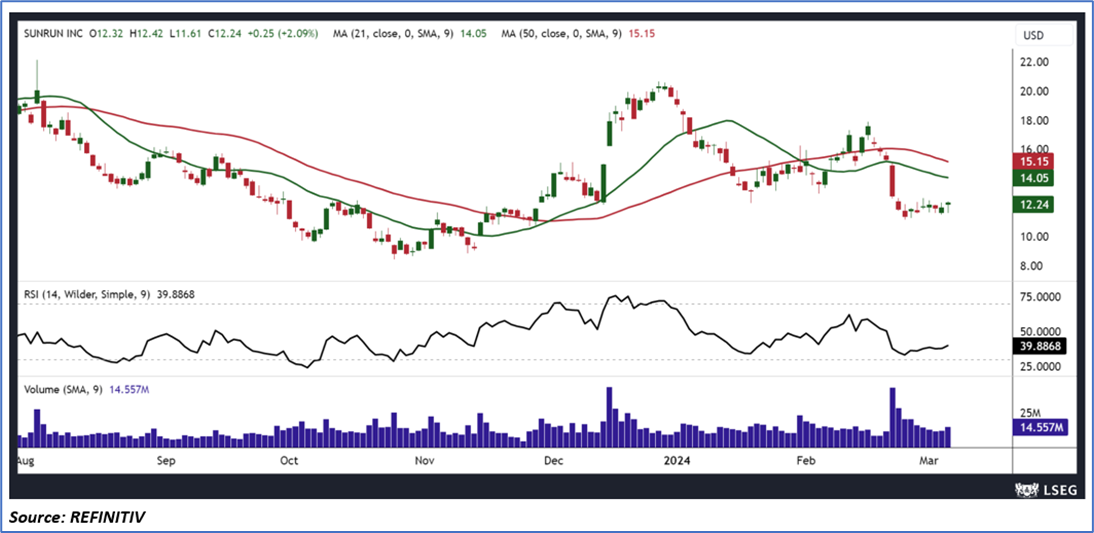The image size is (1094, 533).
Task: Click the 25M volume axis label
Action: (x=1033, y=412)
